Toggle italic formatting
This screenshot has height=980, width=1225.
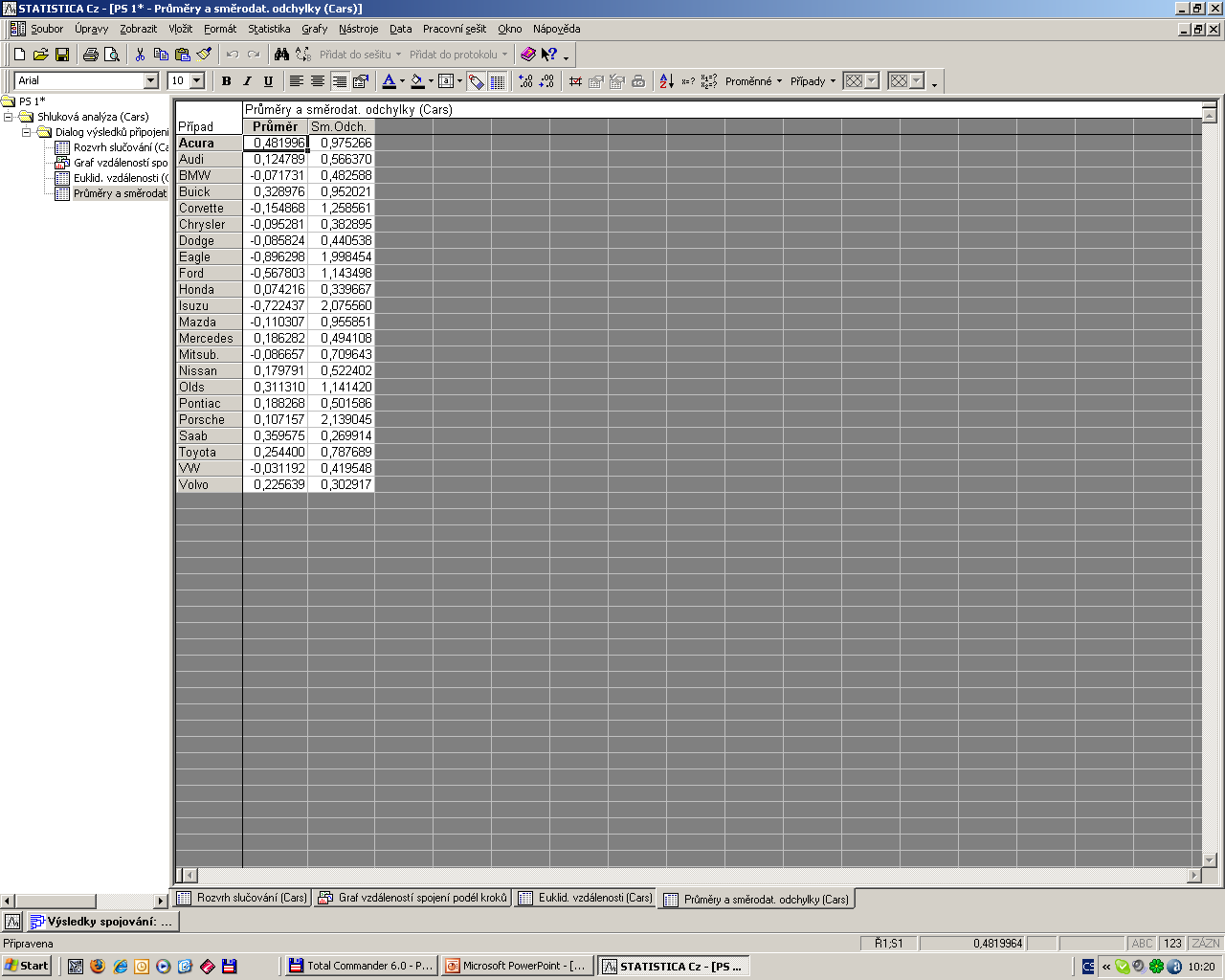tap(247, 81)
